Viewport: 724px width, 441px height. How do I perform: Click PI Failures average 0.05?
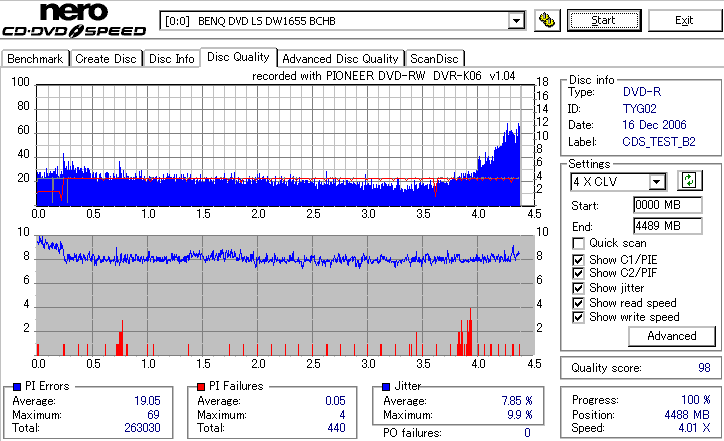335,401
